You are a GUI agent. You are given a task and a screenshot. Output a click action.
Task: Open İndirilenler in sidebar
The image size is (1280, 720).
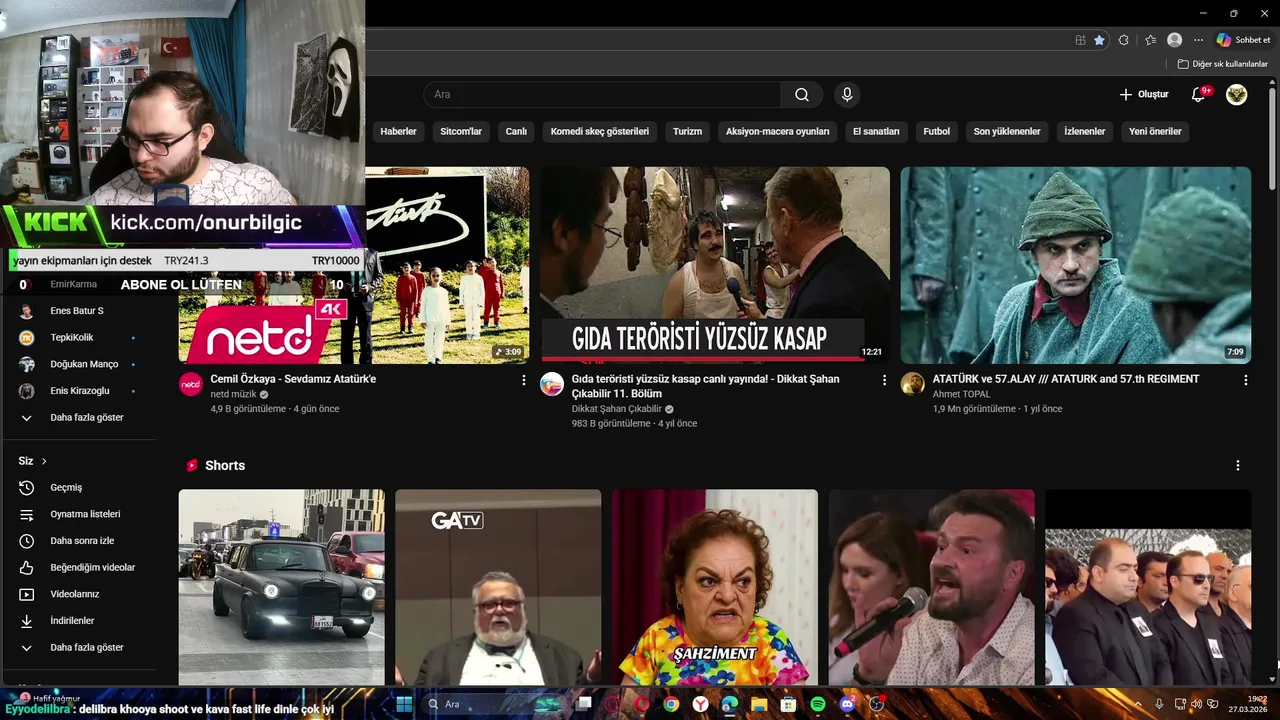tap(72, 621)
